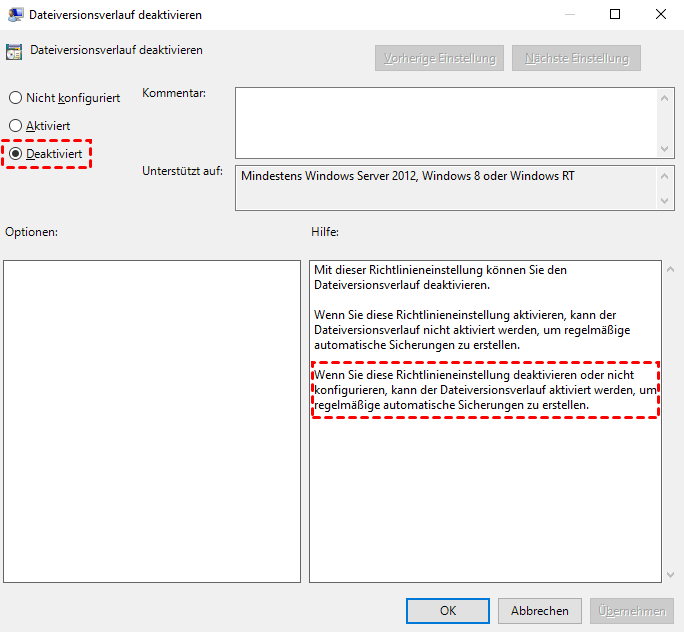
Task: Click the Hilfe pane scroll-up arrow
Action: tap(669, 270)
